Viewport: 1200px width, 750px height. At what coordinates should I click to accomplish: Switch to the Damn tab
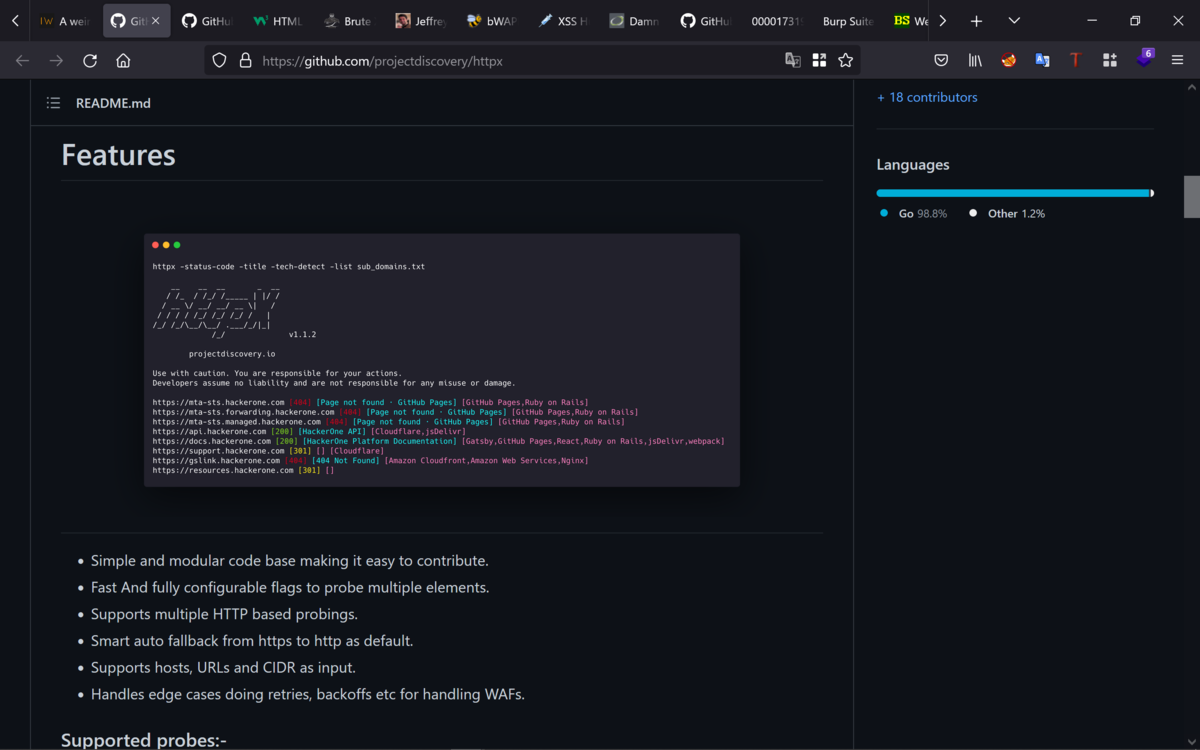click(634, 21)
